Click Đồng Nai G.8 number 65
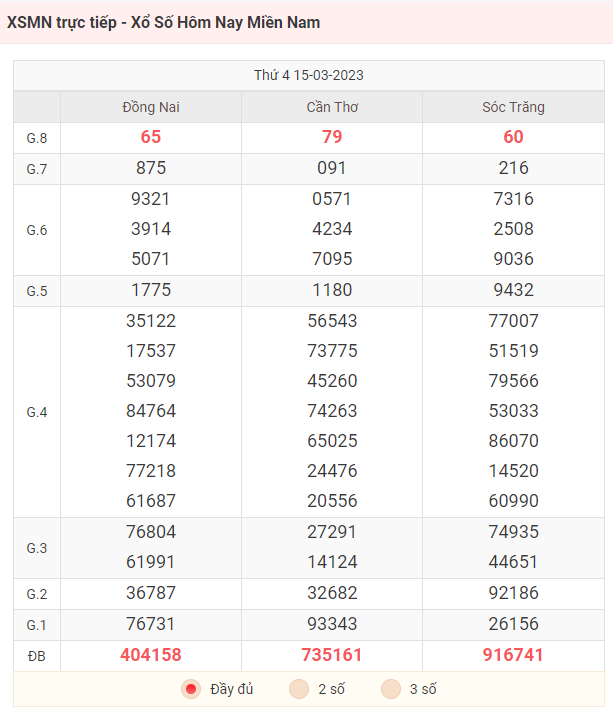This screenshot has height=720, width=613. pos(151,137)
